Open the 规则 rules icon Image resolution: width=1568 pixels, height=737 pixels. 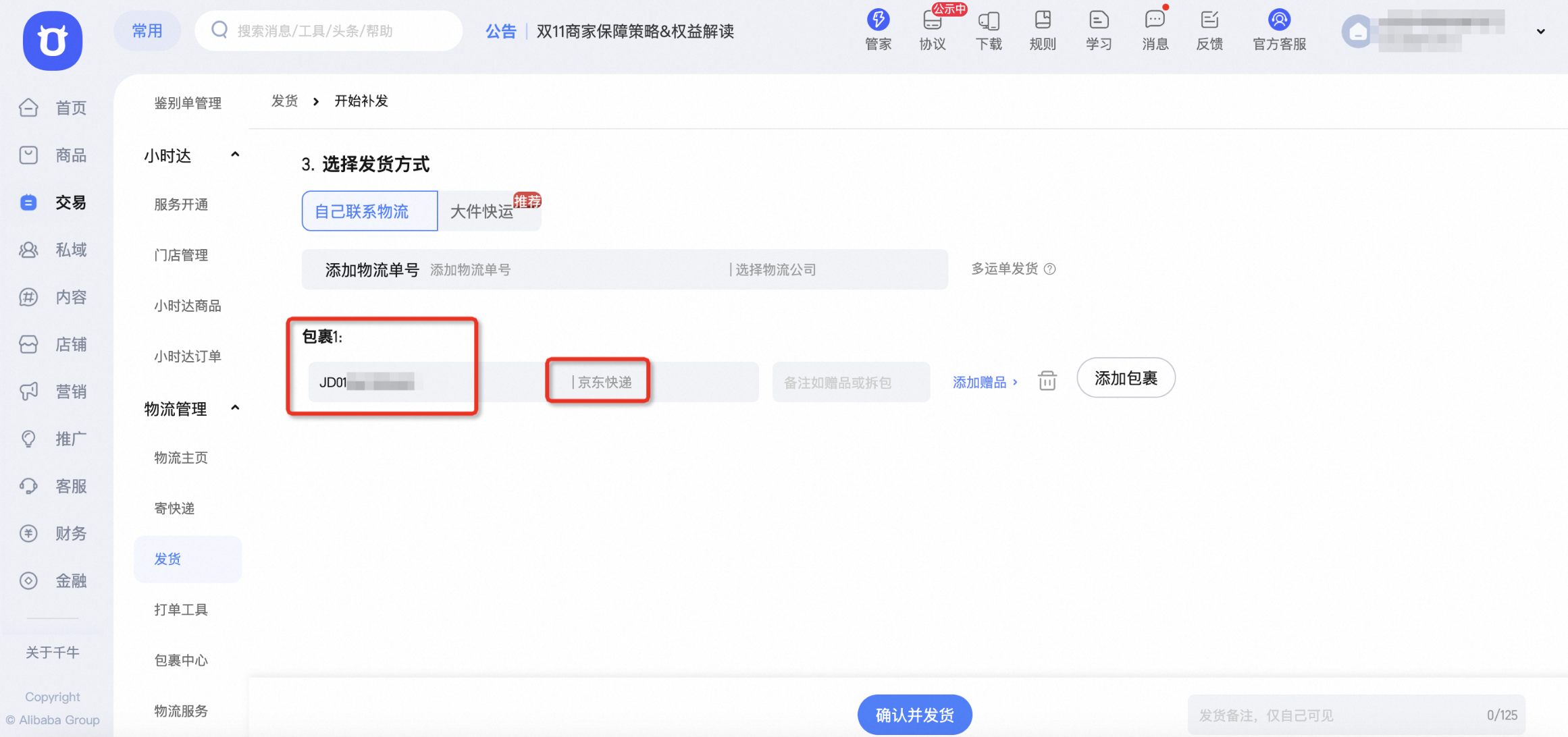[x=1043, y=30]
